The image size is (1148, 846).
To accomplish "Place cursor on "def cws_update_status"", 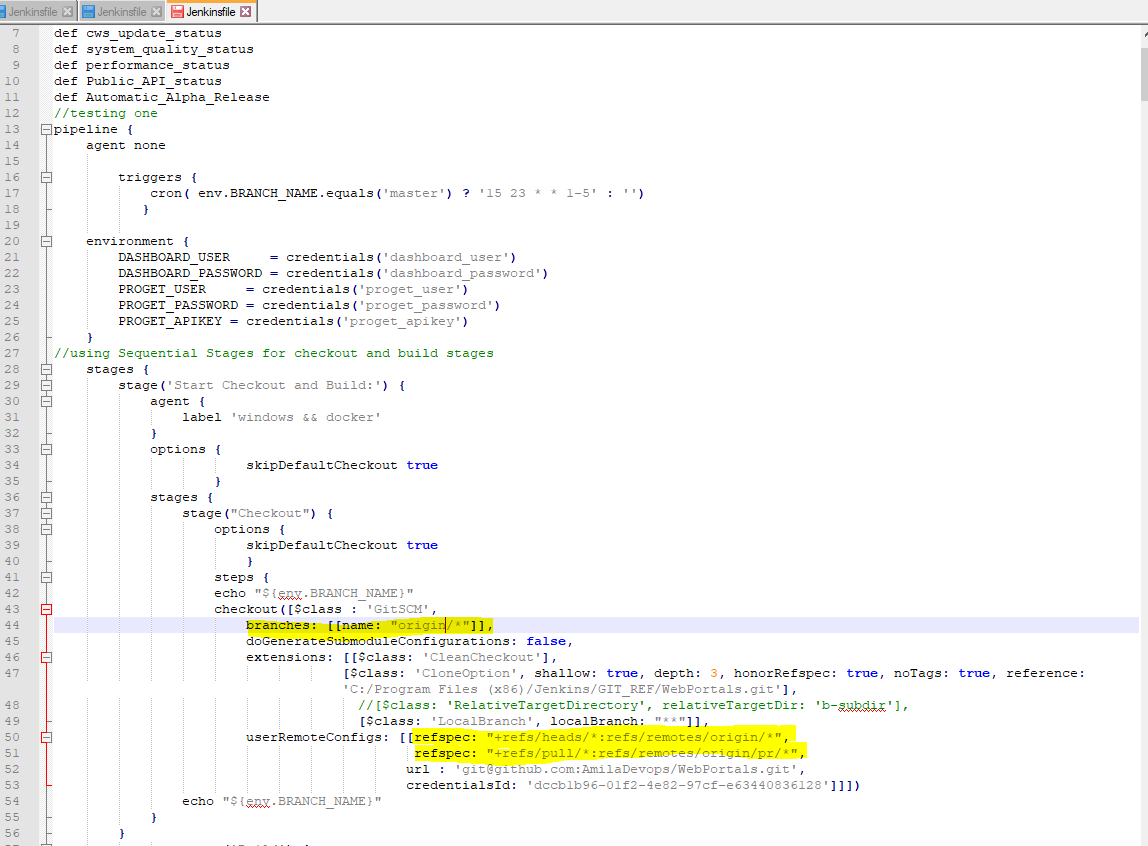I will (x=138, y=34).
